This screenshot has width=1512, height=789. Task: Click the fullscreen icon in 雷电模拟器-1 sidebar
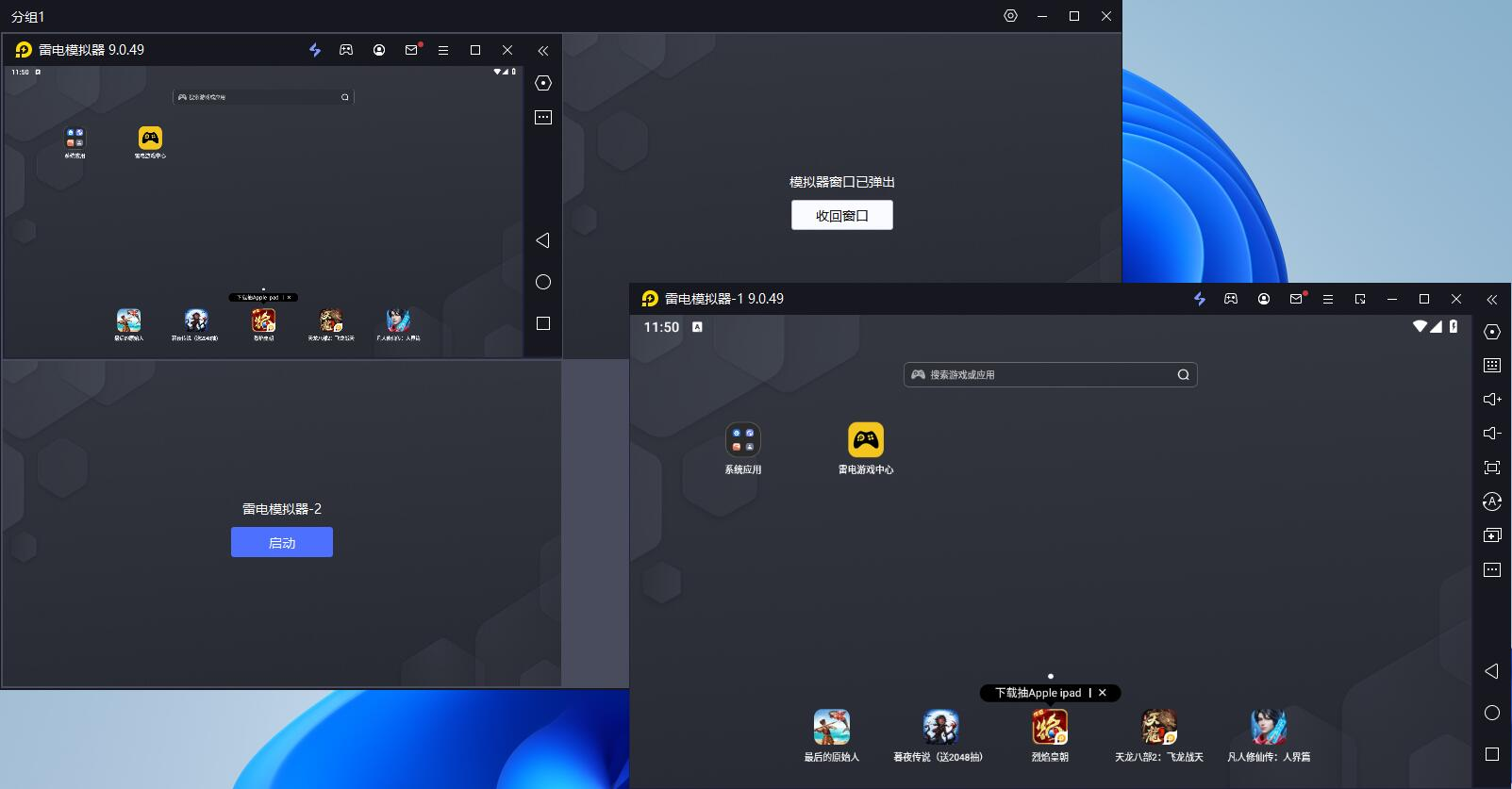pyautogui.click(x=1491, y=468)
